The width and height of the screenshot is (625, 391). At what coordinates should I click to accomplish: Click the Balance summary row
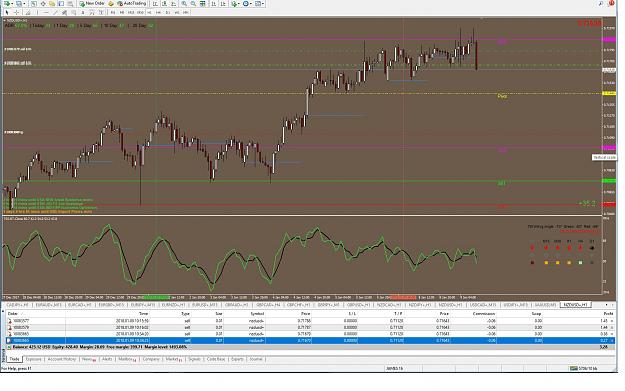pyautogui.click(x=309, y=347)
